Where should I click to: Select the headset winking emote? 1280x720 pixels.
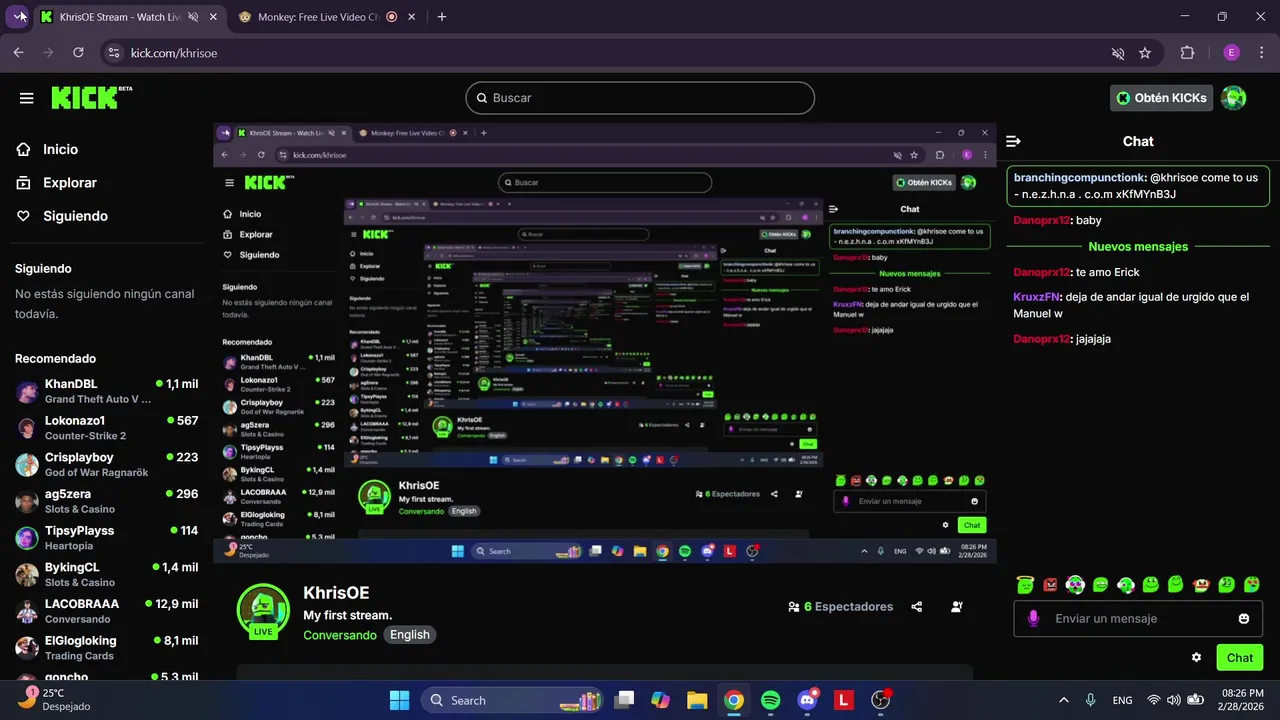click(x=1126, y=584)
